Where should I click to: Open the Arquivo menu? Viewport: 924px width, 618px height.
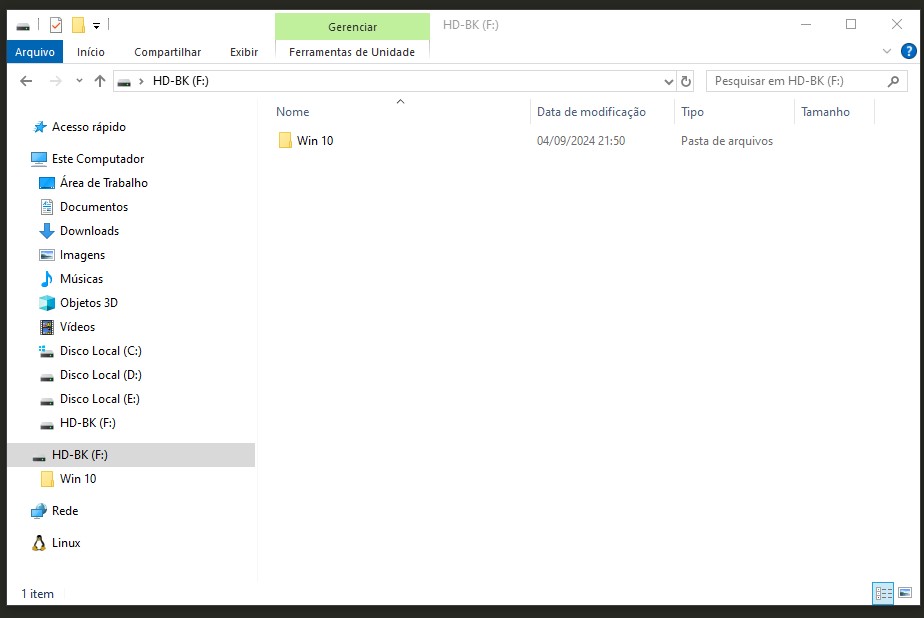pyautogui.click(x=34, y=52)
